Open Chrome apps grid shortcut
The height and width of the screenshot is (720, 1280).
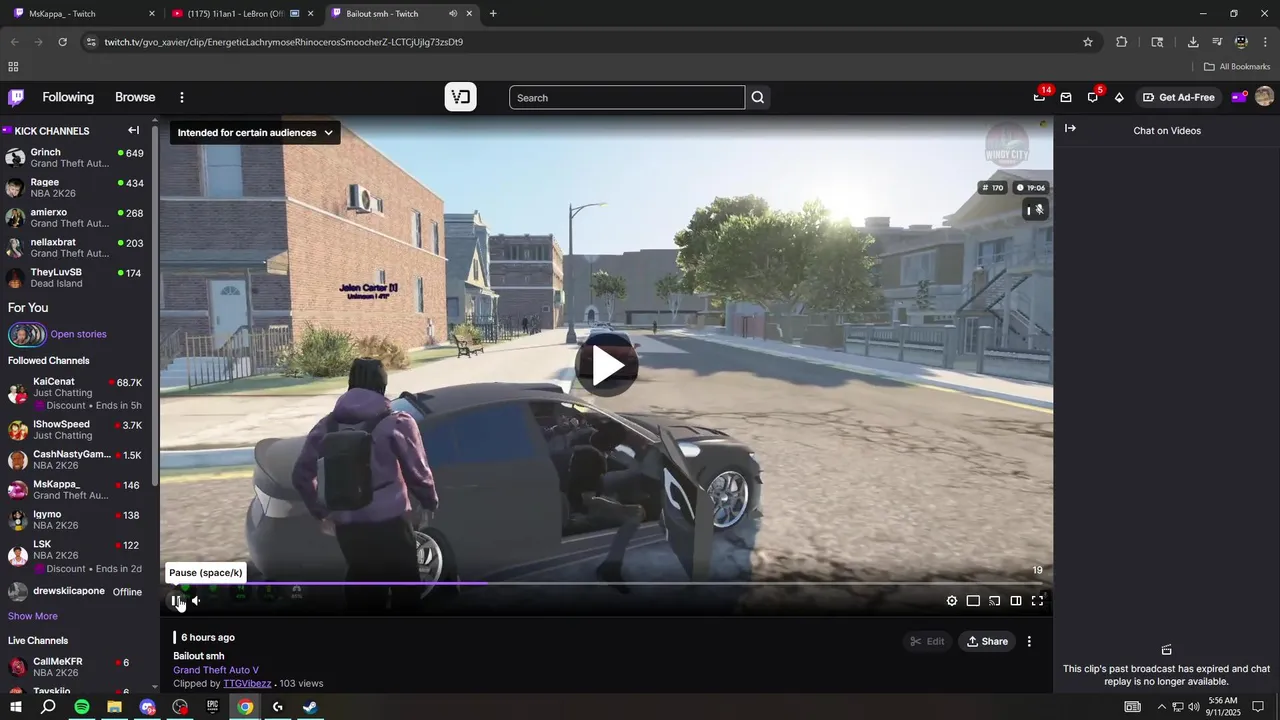[x=13, y=67]
